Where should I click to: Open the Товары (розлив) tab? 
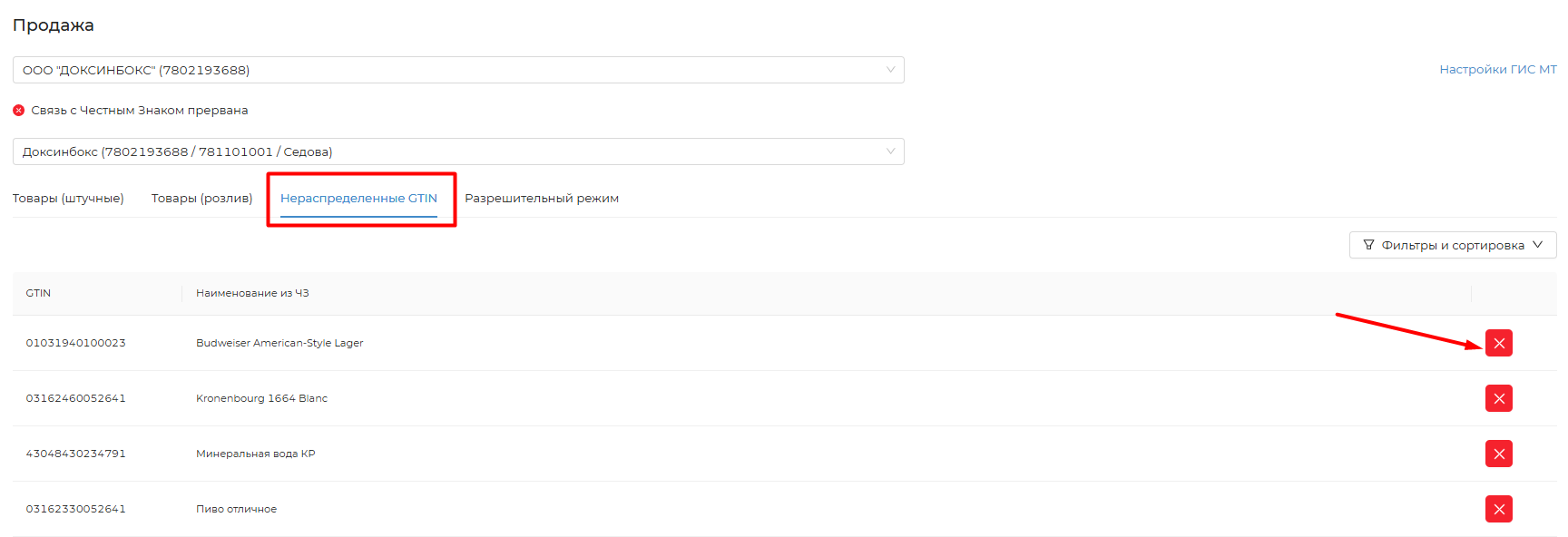pyautogui.click(x=201, y=198)
